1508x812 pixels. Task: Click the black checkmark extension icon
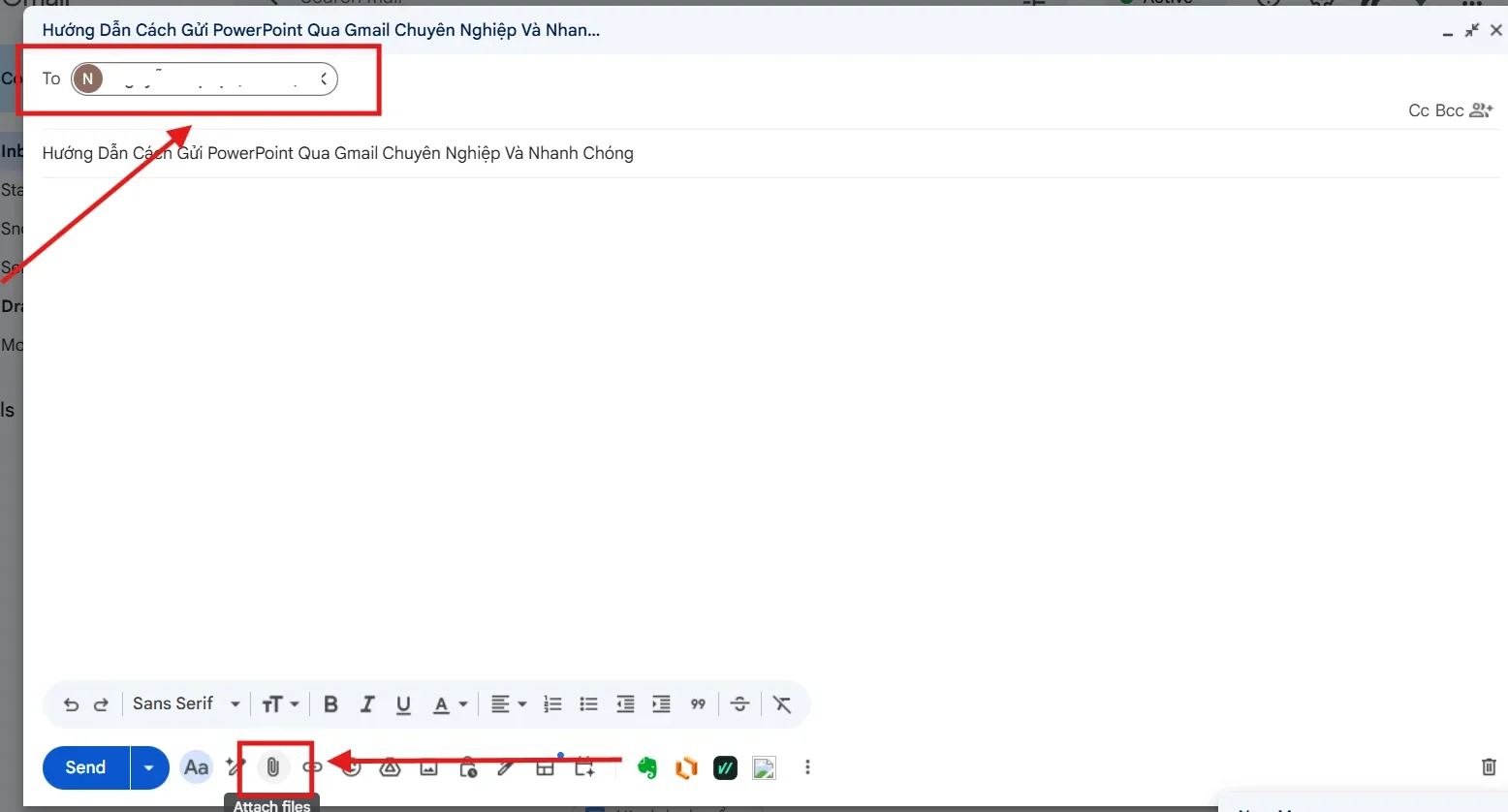(x=725, y=768)
